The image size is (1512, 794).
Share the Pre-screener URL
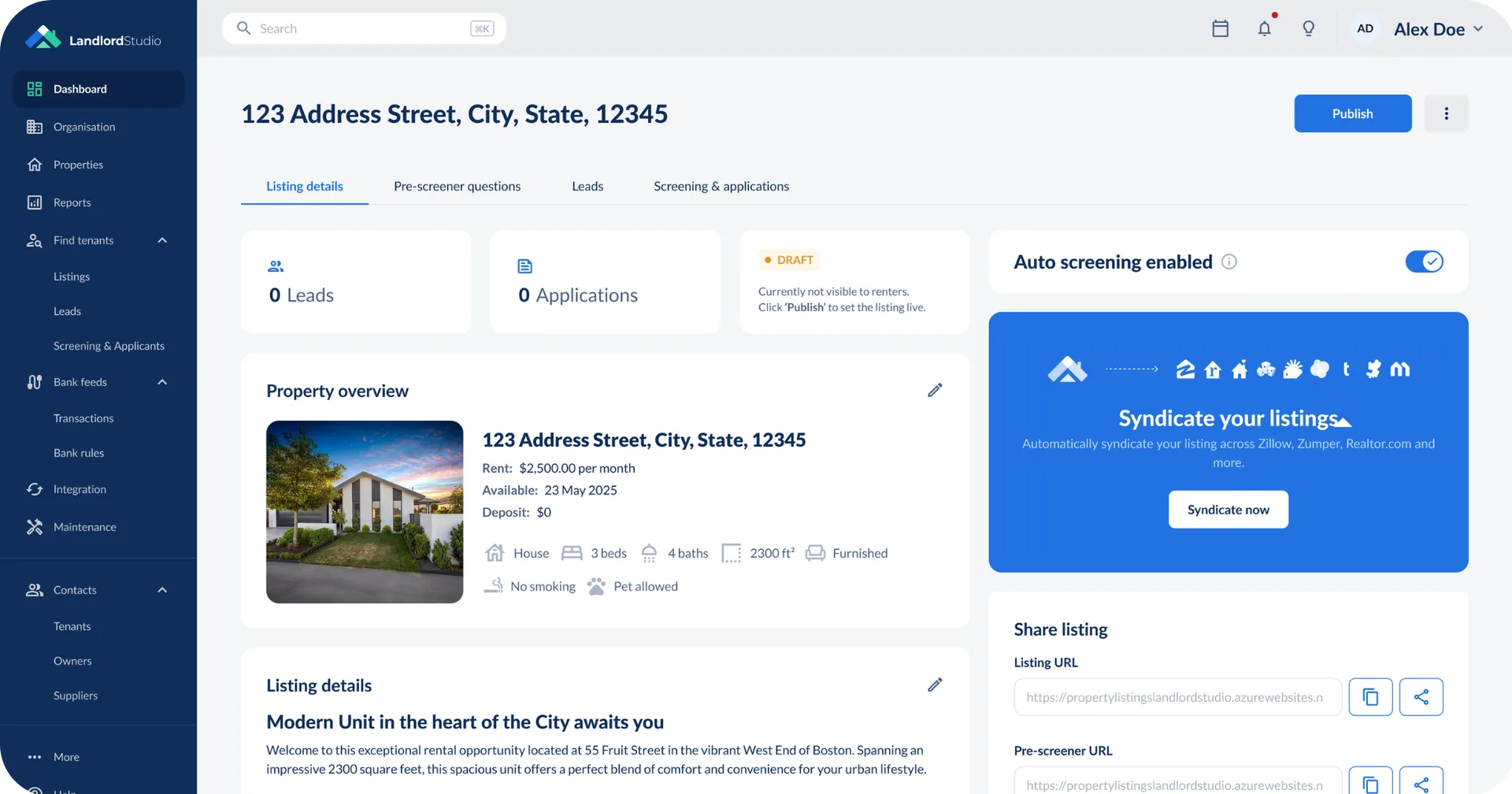[x=1421, y=781]
